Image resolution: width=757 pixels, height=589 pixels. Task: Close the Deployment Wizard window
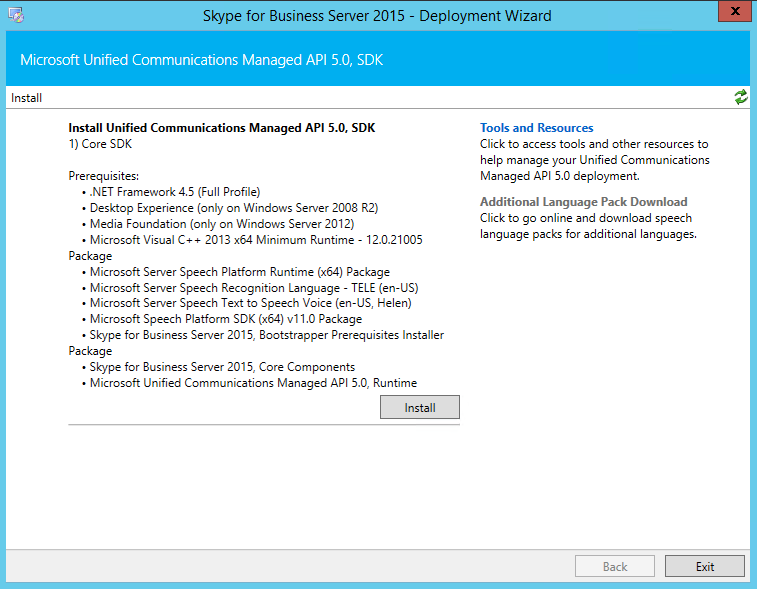click(x=735, y=11)
